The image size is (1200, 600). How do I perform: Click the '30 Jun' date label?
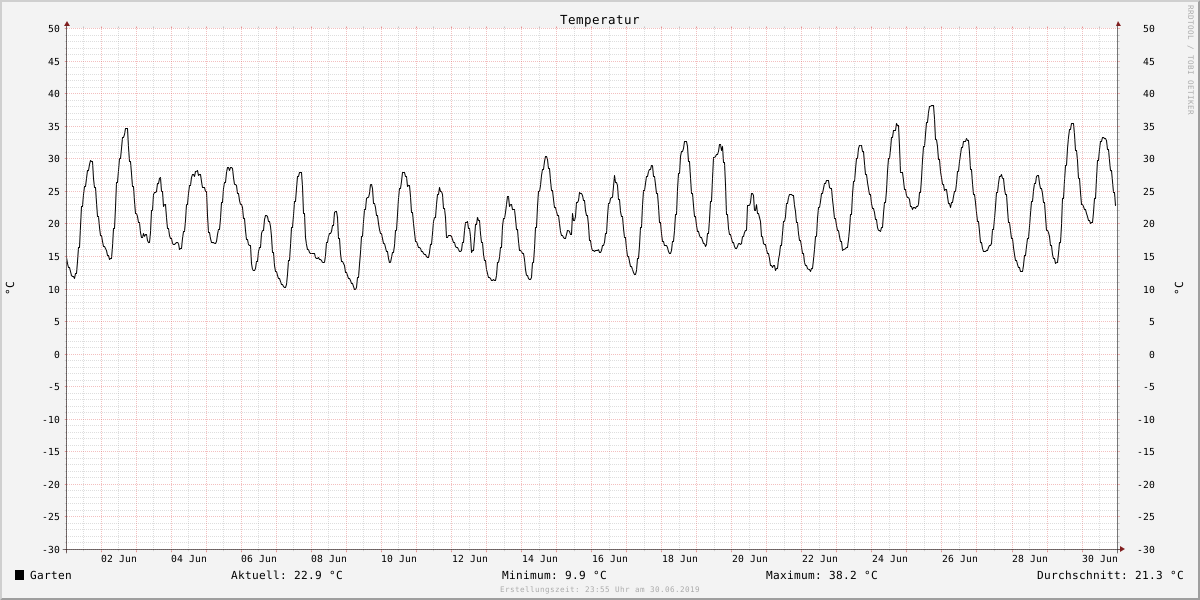pos(1100,558)
